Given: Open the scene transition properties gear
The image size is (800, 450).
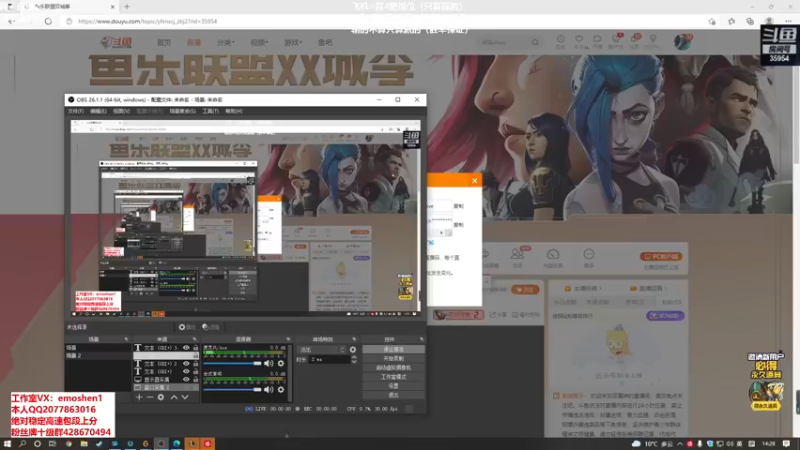Looking at the screenshot, I should point(353,349).
